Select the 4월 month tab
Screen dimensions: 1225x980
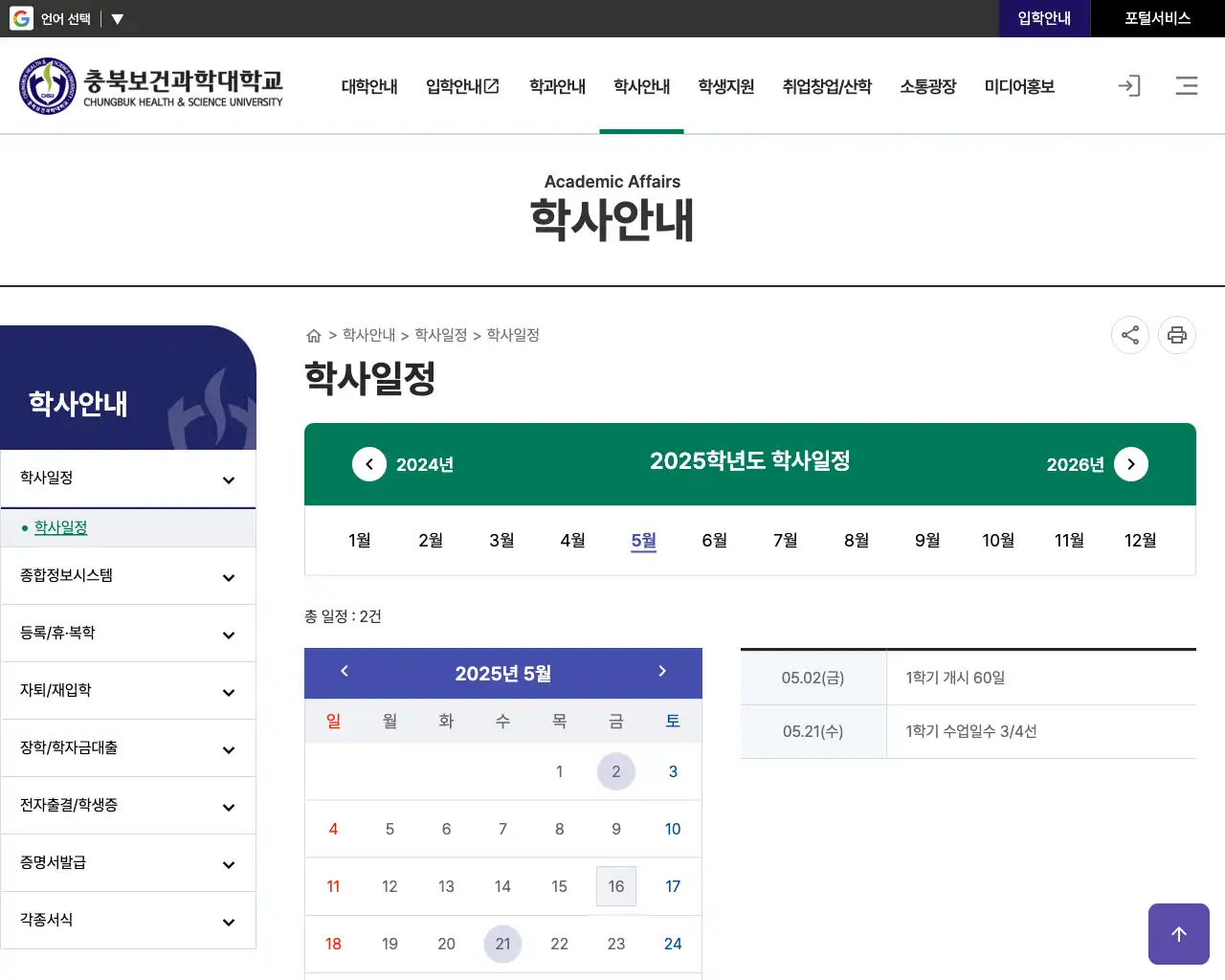coord(572,541)
